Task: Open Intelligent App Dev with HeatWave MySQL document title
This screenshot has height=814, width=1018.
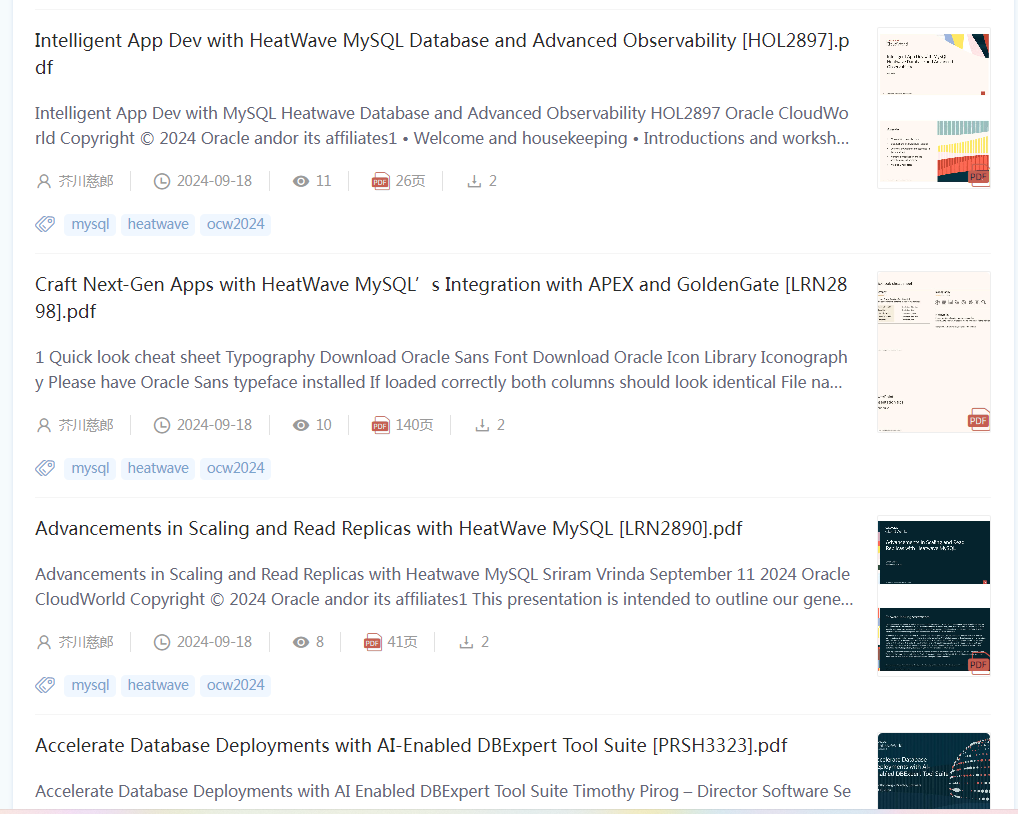Action: (x=442, y=54)
